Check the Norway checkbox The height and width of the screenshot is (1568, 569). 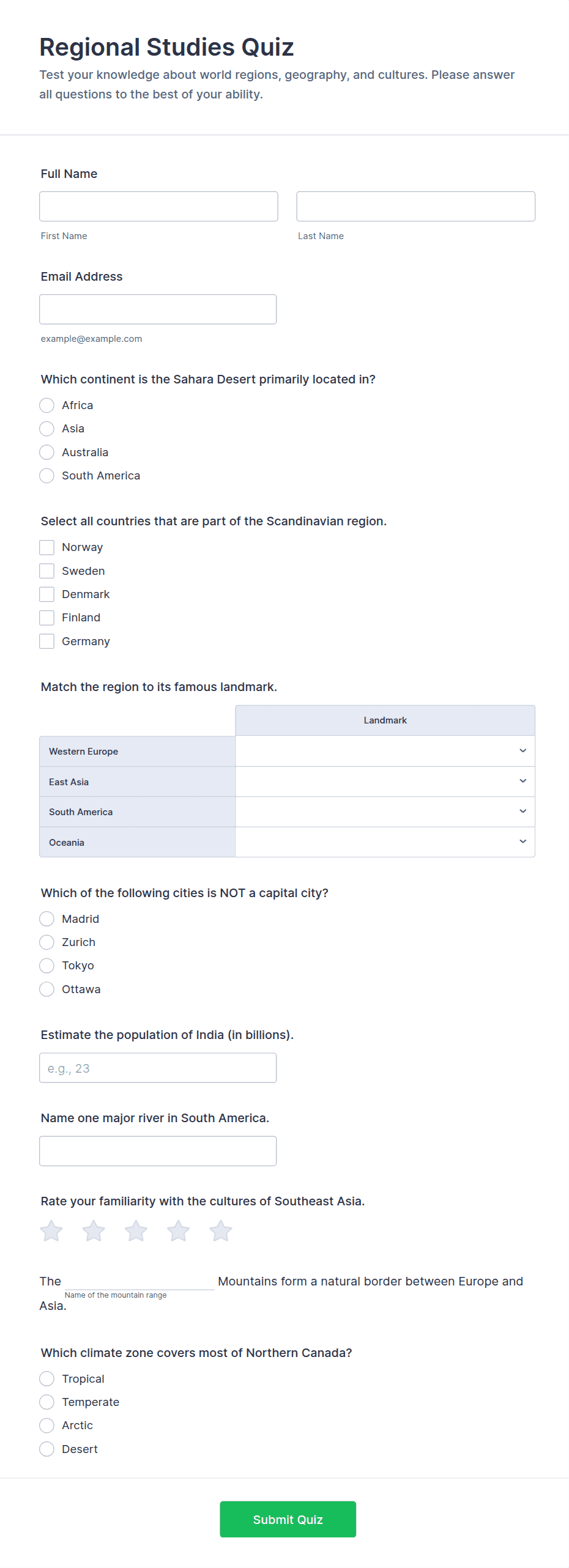click(x=47, y=547)
